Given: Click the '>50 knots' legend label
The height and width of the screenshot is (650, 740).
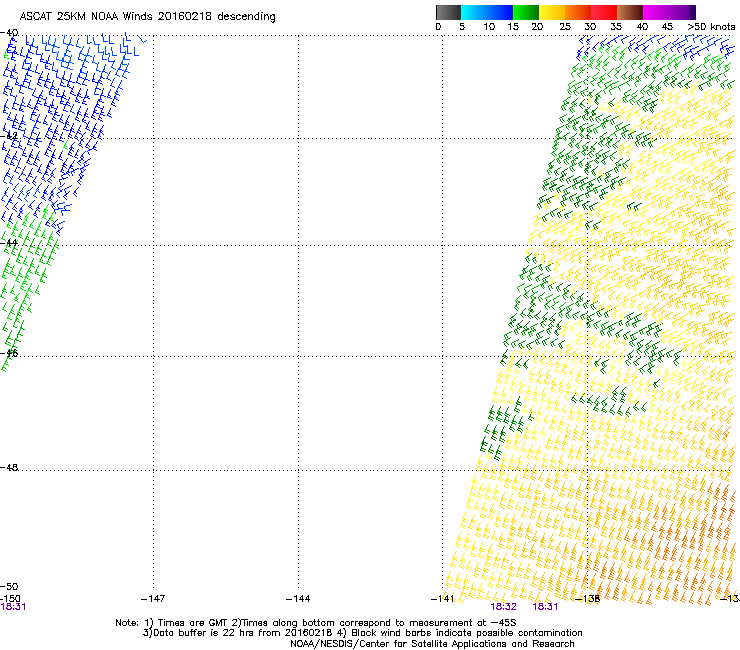Looking at the screenshot, I should pyautogui.click(x=711, y=27).
